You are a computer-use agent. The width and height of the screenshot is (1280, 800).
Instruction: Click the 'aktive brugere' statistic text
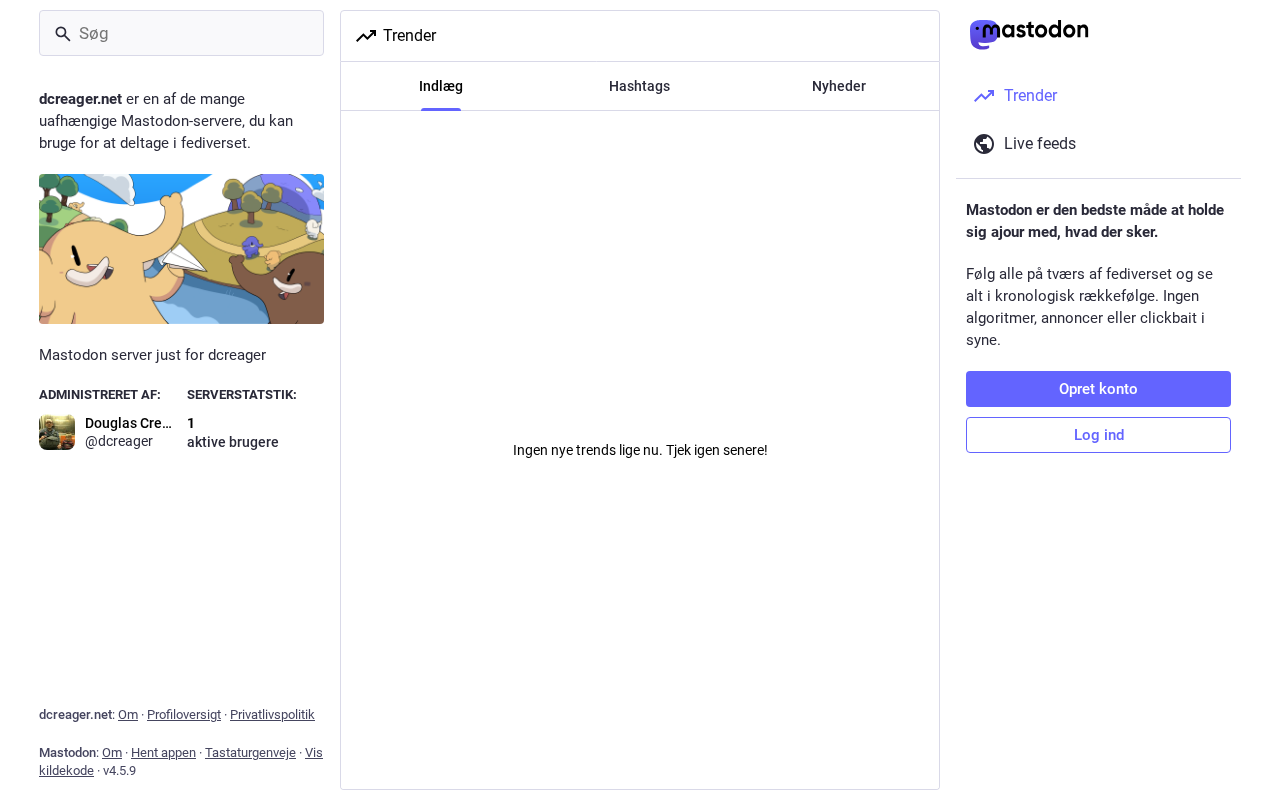point(233,442)
